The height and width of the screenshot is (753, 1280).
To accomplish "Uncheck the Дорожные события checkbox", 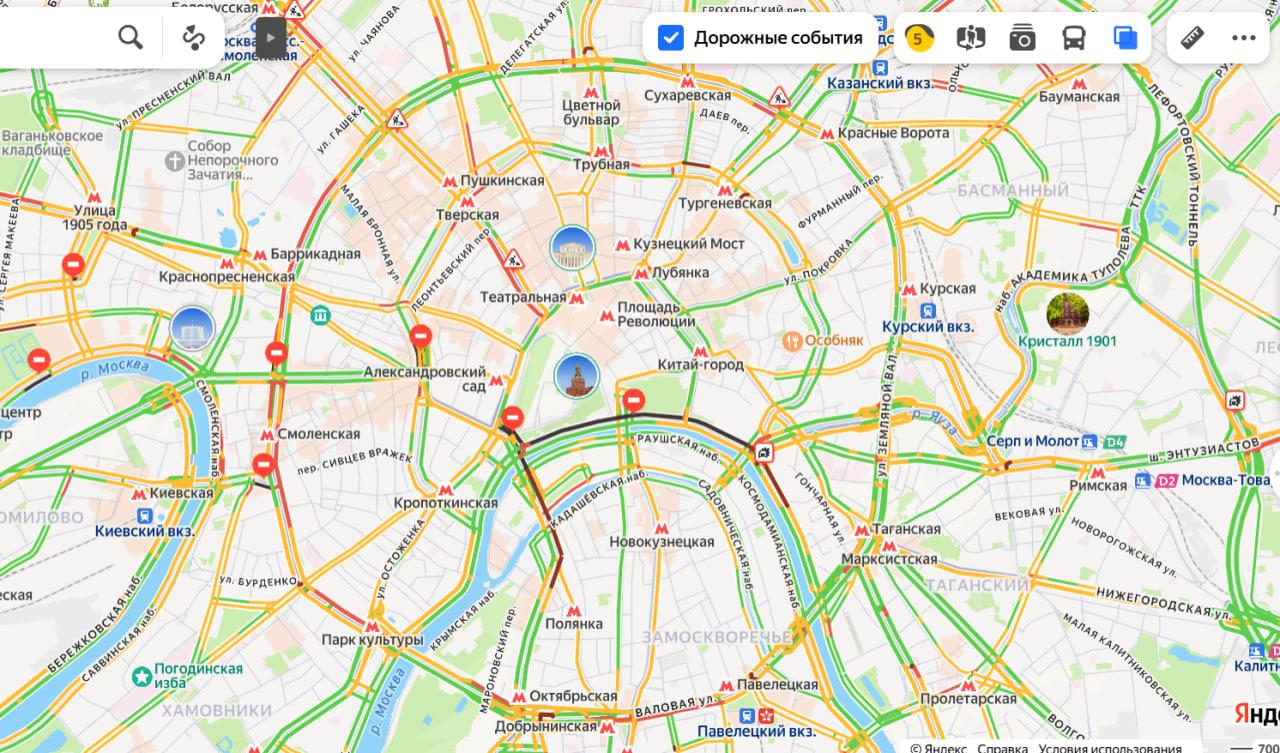I will [x=670, y=38].
